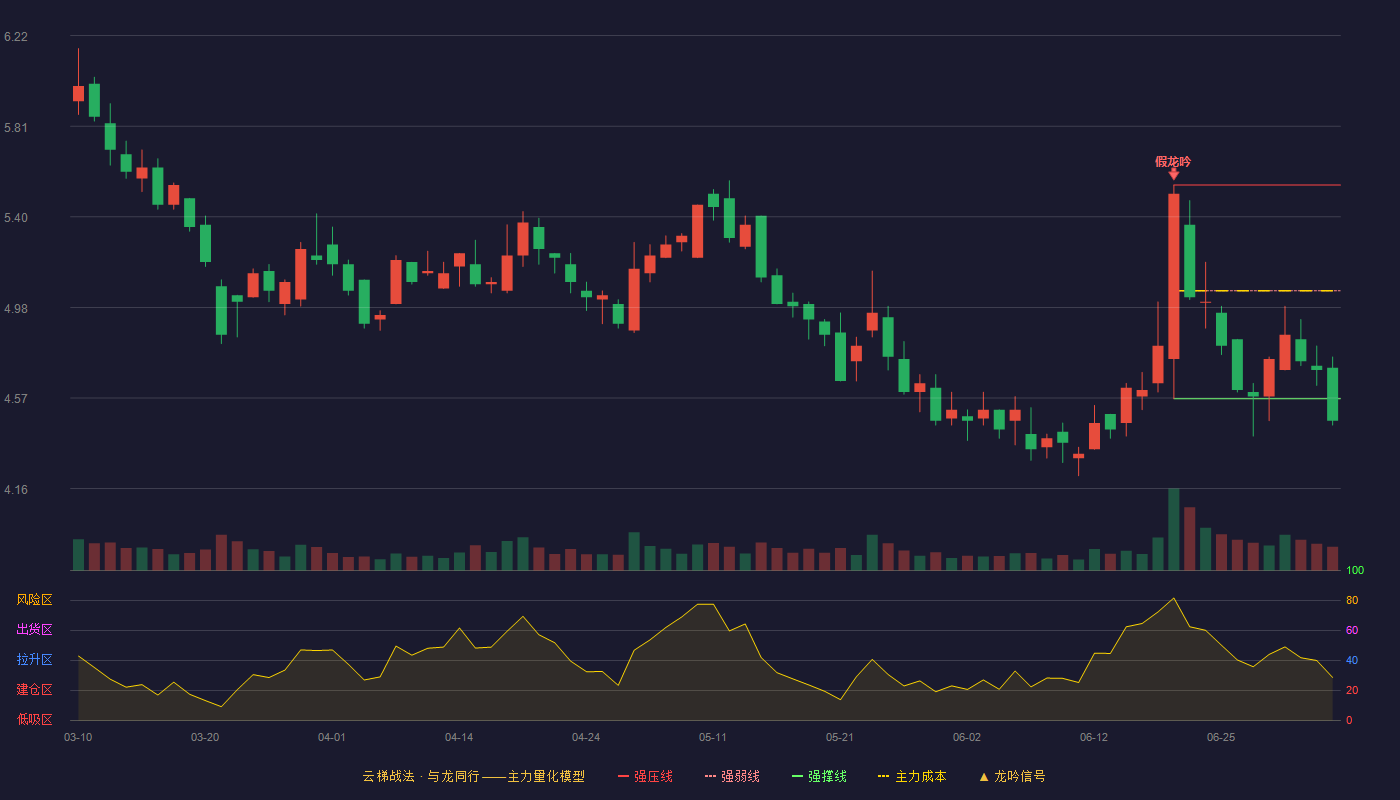This screenshot has width=1400, height=800.
Task: Select the 出货区 zone label
Action: pos(34,630)
